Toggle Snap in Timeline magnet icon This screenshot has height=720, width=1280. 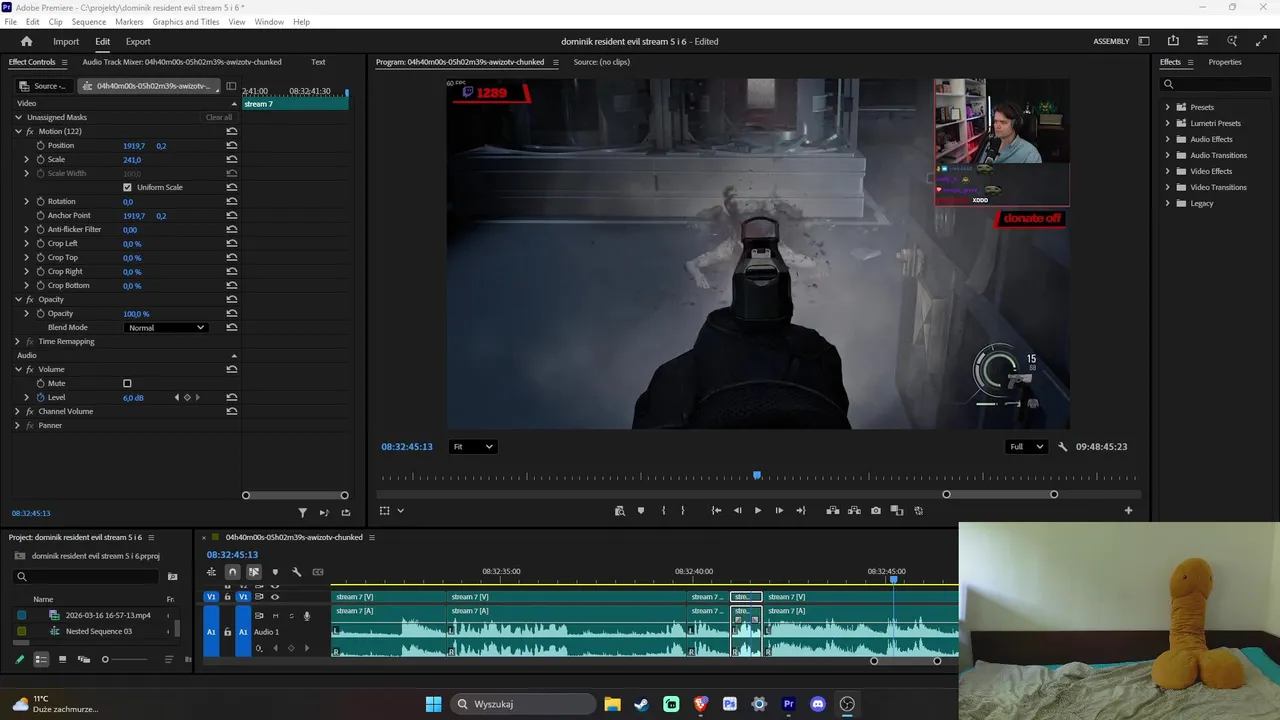(232, 572)
